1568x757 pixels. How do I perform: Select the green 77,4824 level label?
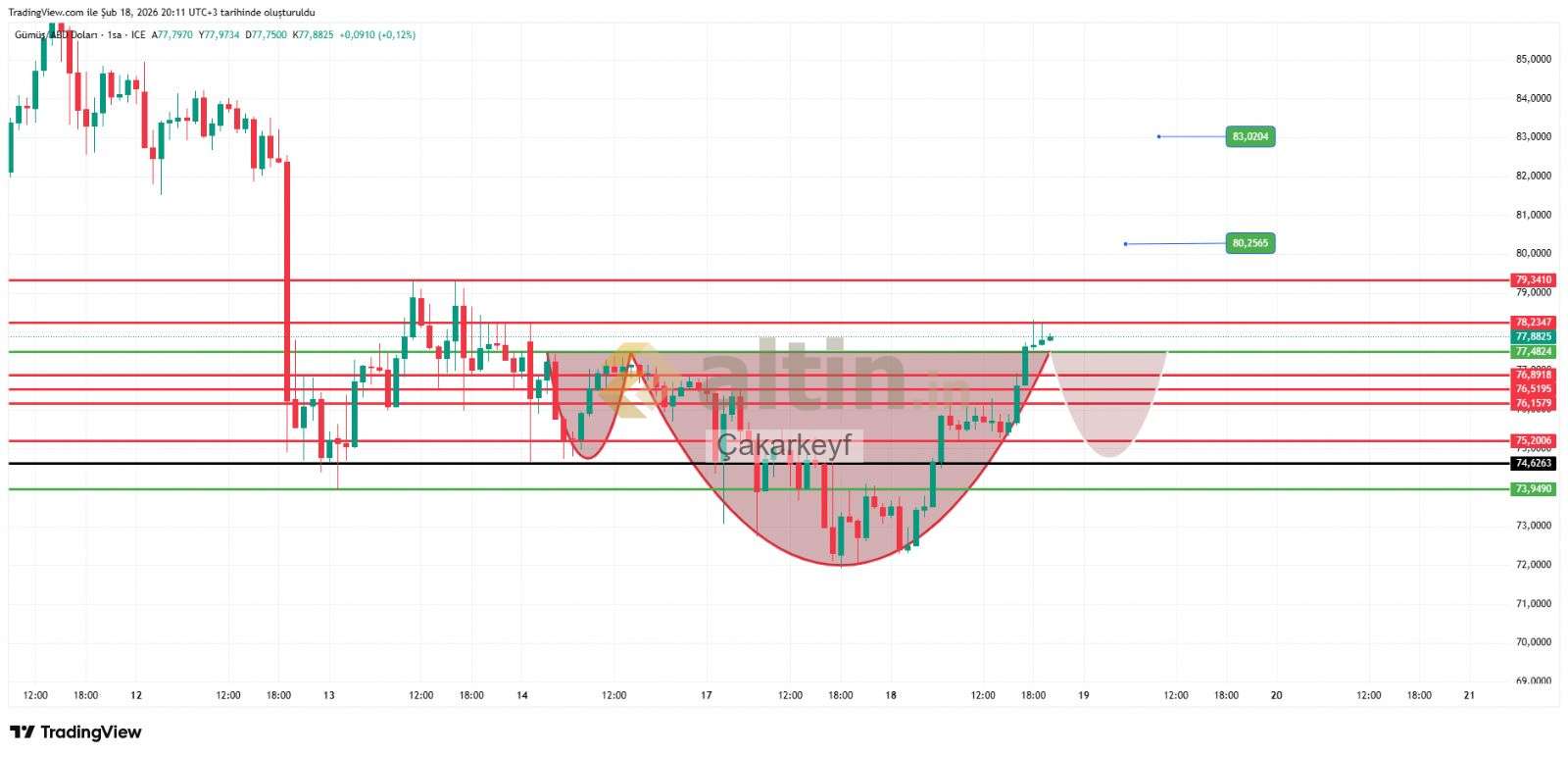click(x=1534, y=351)
